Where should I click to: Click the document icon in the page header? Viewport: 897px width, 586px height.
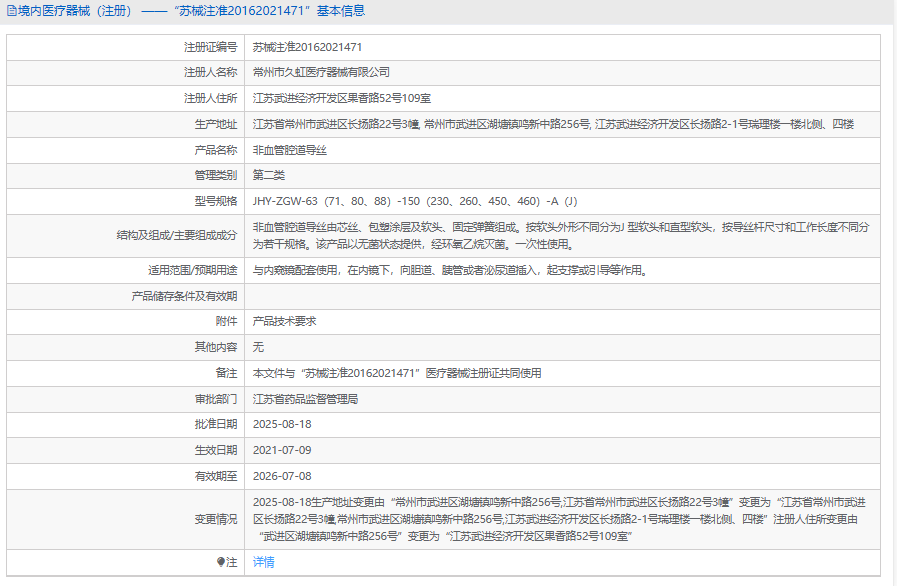tap(11, 11)
